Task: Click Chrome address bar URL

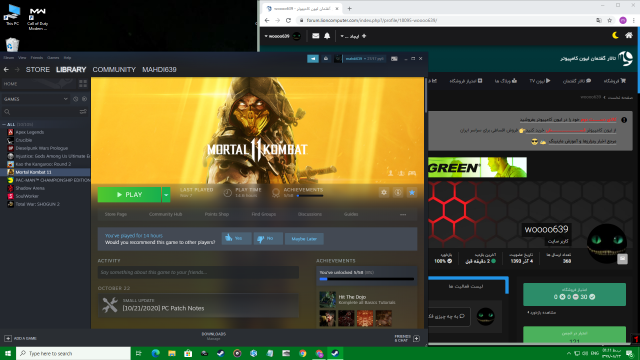Action: (371, 20)
